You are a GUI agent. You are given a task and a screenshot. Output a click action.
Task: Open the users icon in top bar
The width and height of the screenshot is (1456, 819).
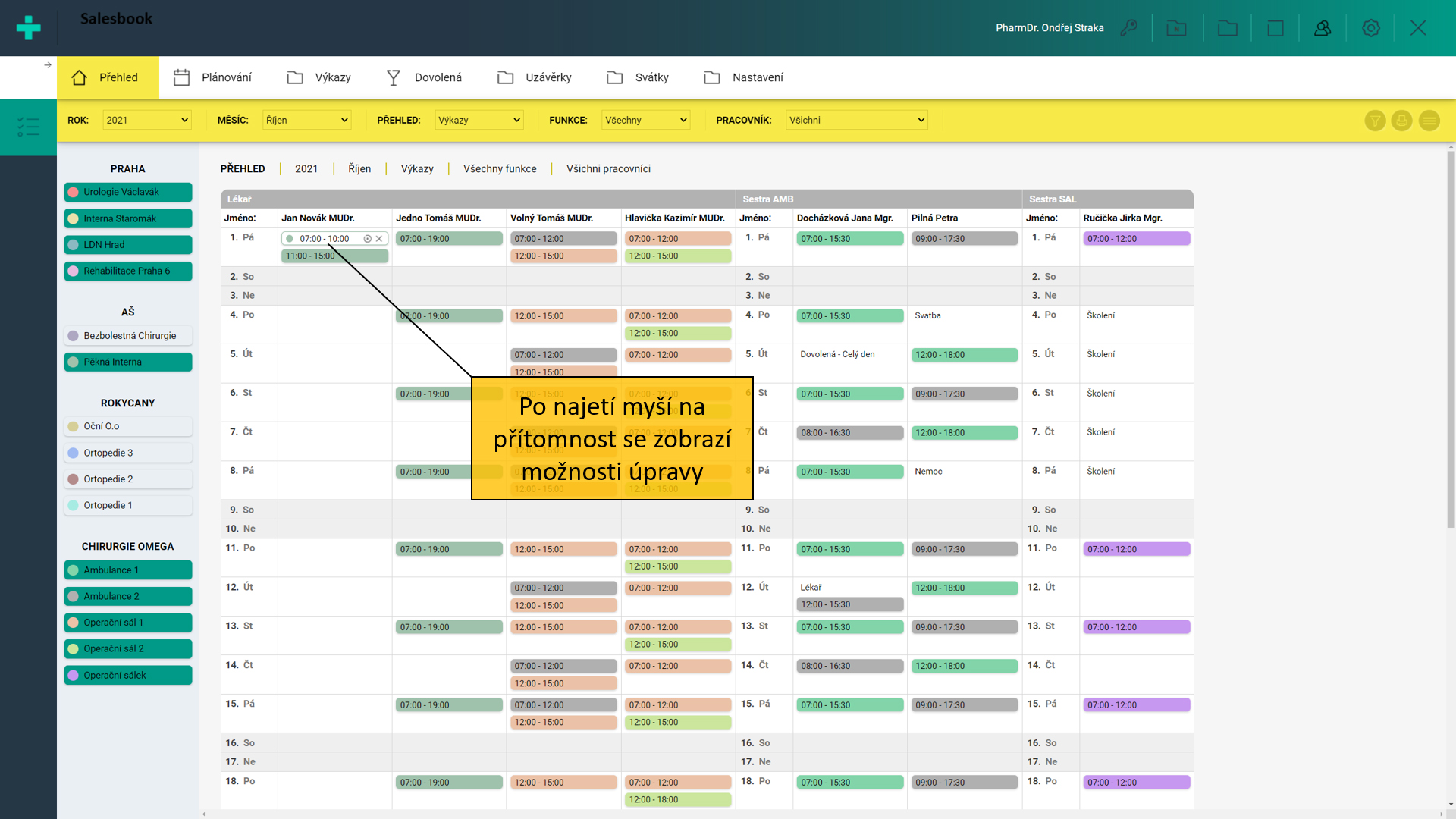point(1323,28)
